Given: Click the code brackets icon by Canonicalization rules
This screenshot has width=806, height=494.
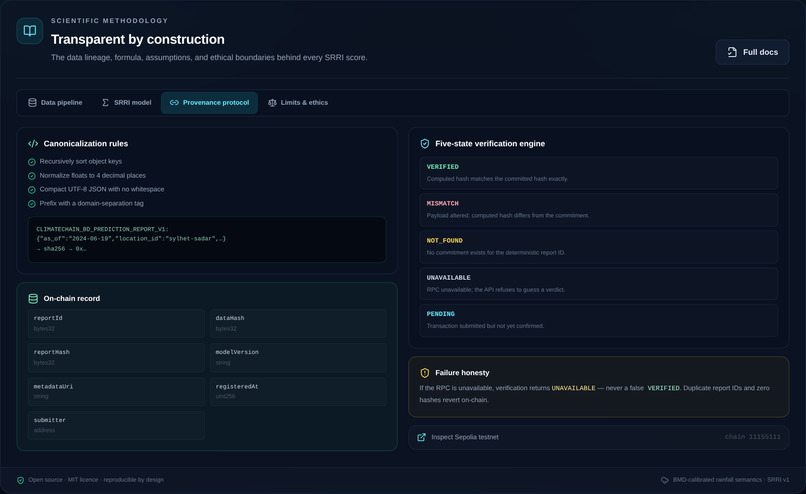Looking at the screenshot, I should pyautogui.click(x=33, y=143).
